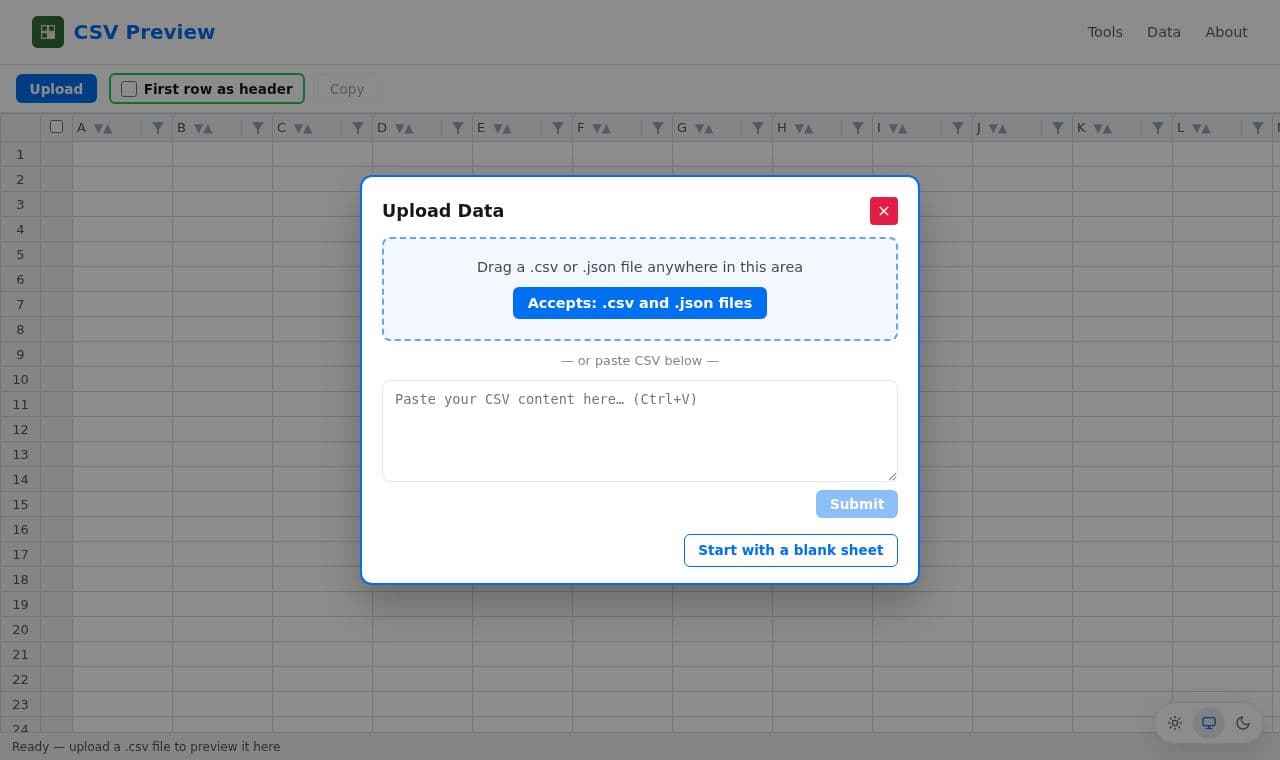The image size is (1280, 760).
Task: Open column K filter dropdown
Action: (x=1158, y=128)
